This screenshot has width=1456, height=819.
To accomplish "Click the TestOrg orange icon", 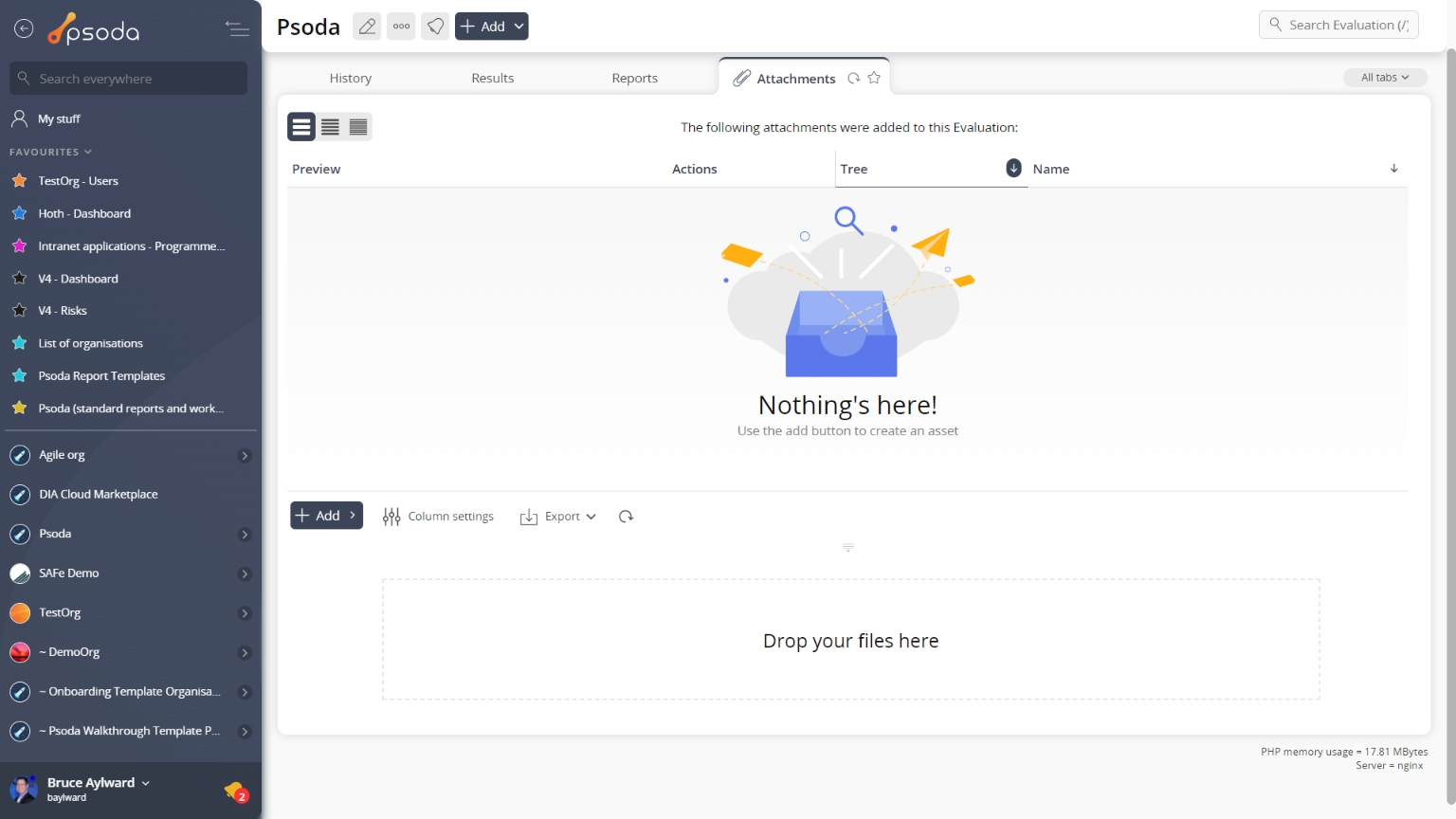I will 20,613.
